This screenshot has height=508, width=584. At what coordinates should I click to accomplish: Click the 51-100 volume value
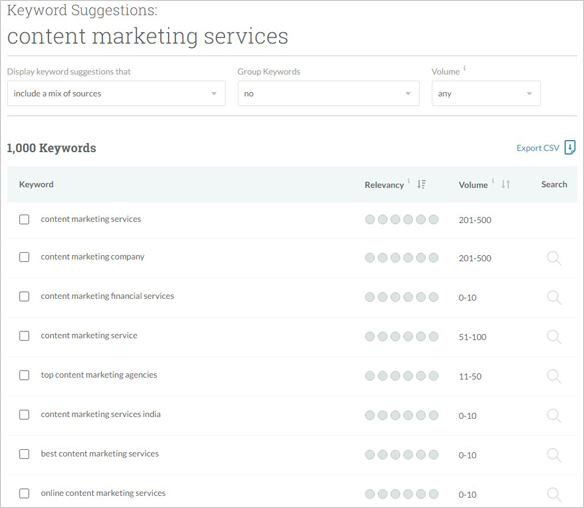[472, 337]
